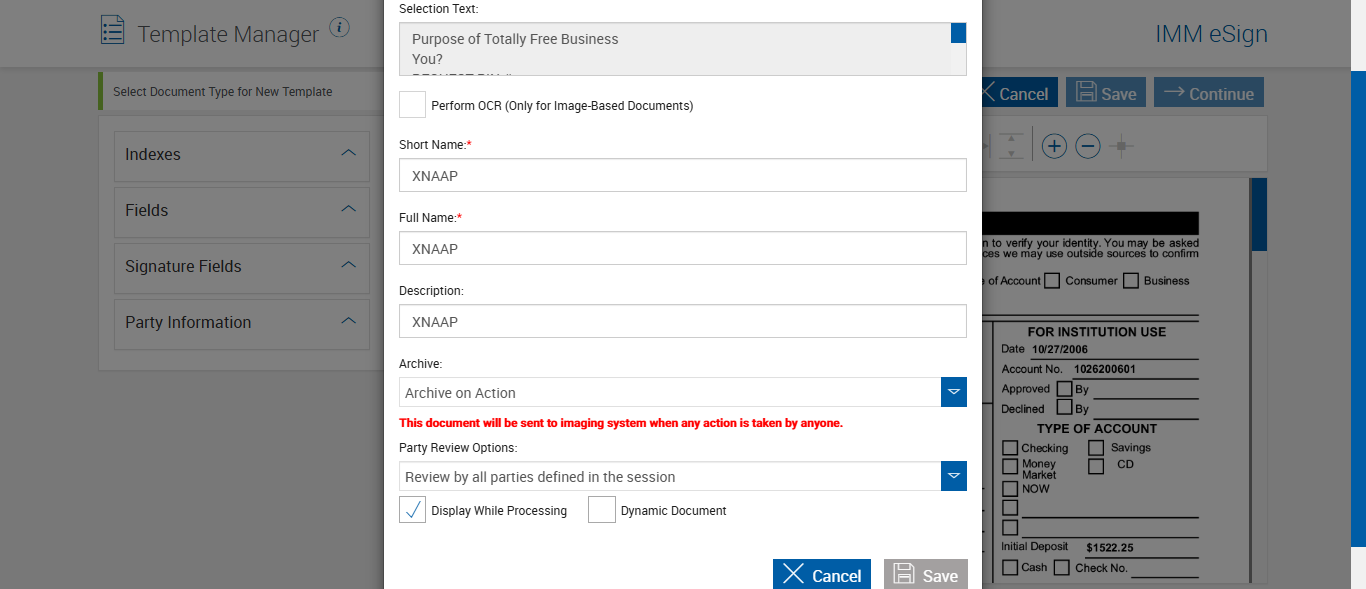Click the crosshair align tool icon
Viewport: 1366px width, 589px height.
(1121, 147)
